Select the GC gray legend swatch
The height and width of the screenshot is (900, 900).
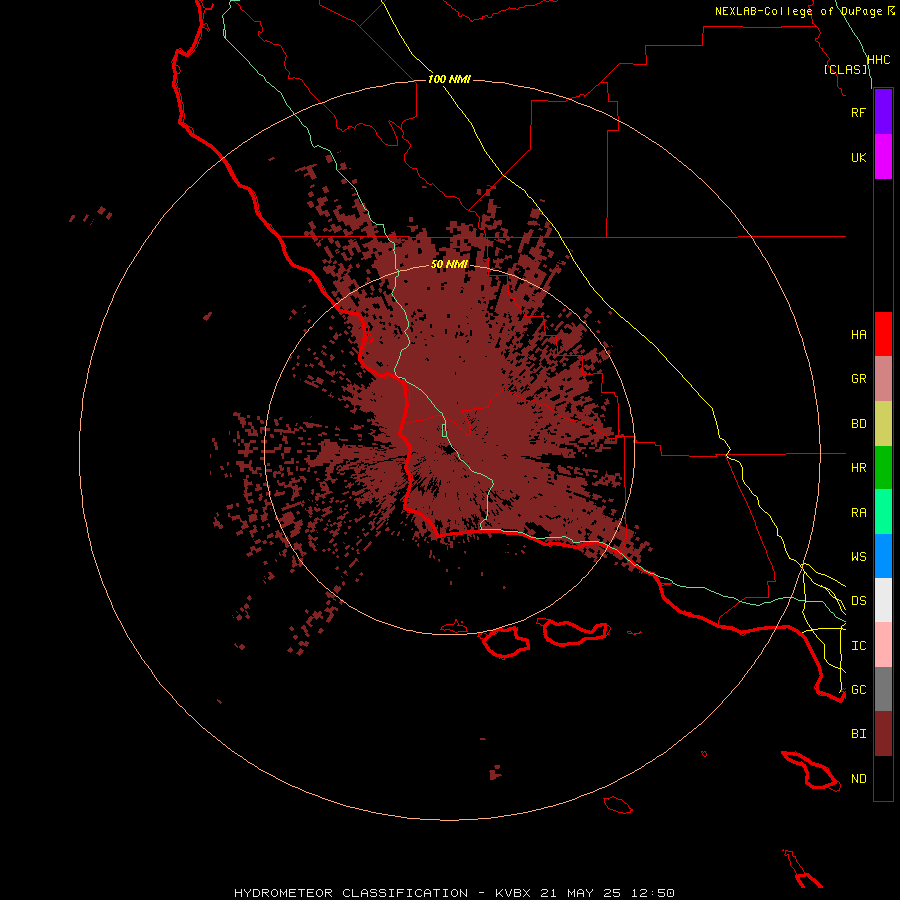(883, 689)
